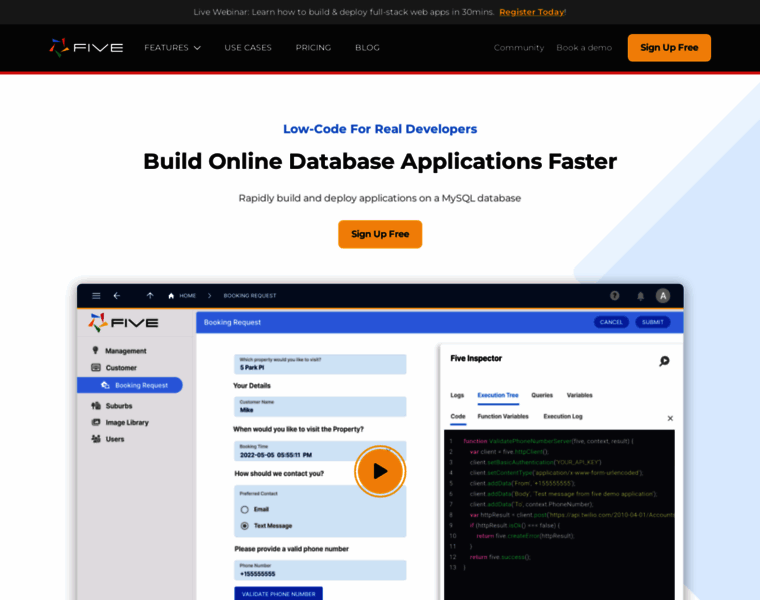Viewport: 760px width, 600px height.
Task: Select the Function Variables sub-tab
Action: tap(503, 416)
